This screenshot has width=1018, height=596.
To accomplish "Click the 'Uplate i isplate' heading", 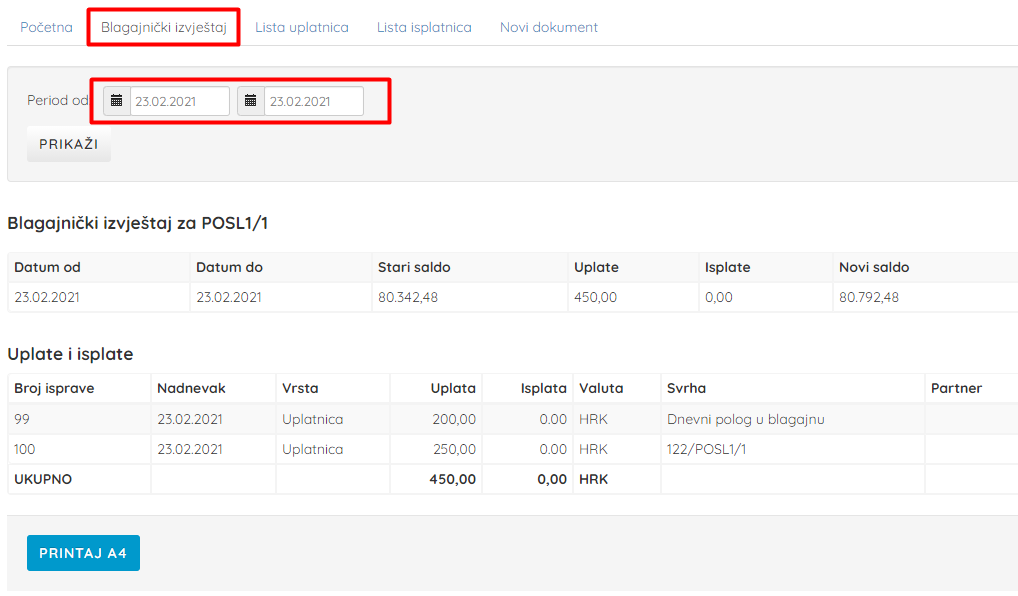I will tap(70, 354).
